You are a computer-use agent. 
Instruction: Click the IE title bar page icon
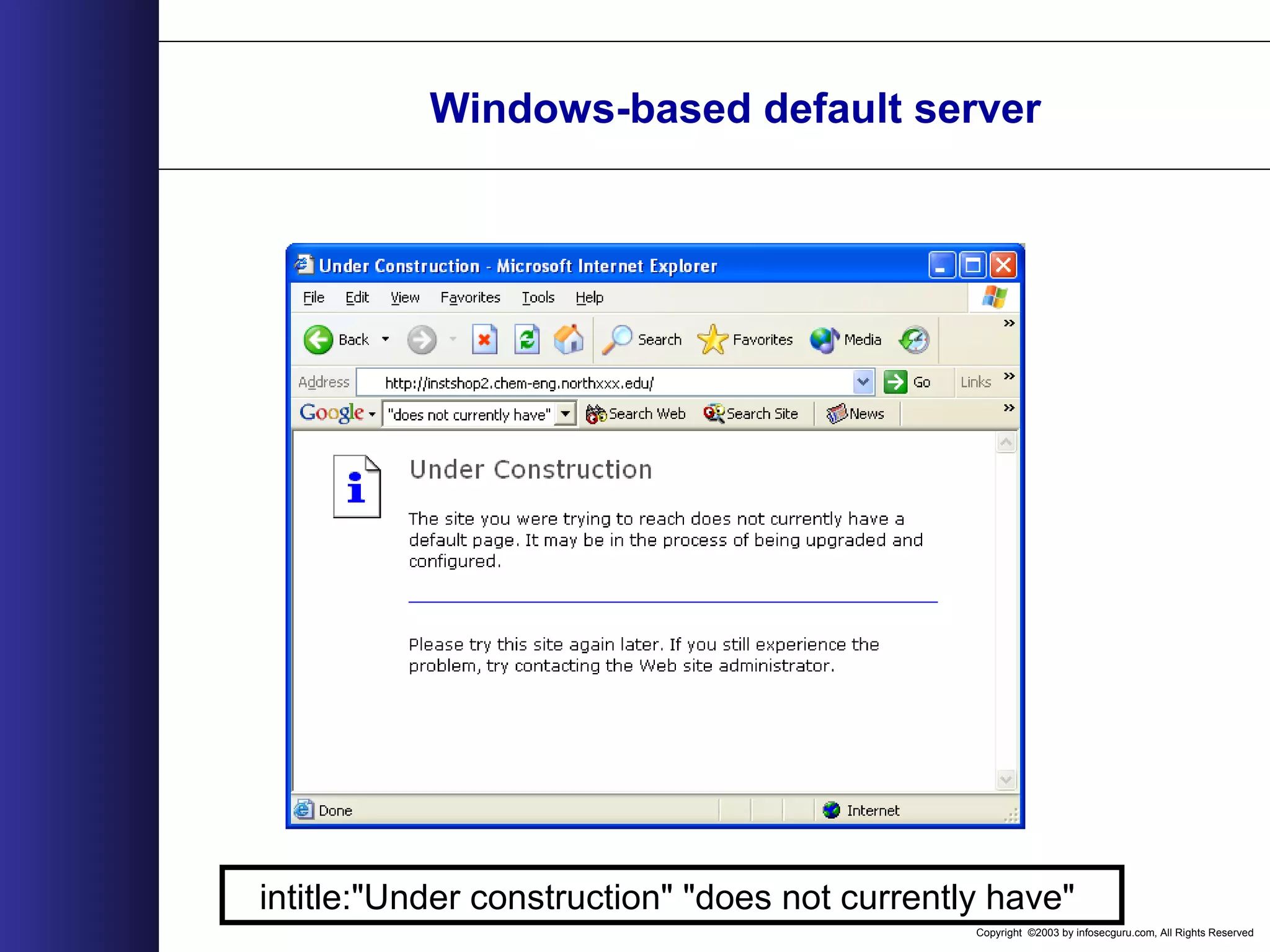[304, 265]
